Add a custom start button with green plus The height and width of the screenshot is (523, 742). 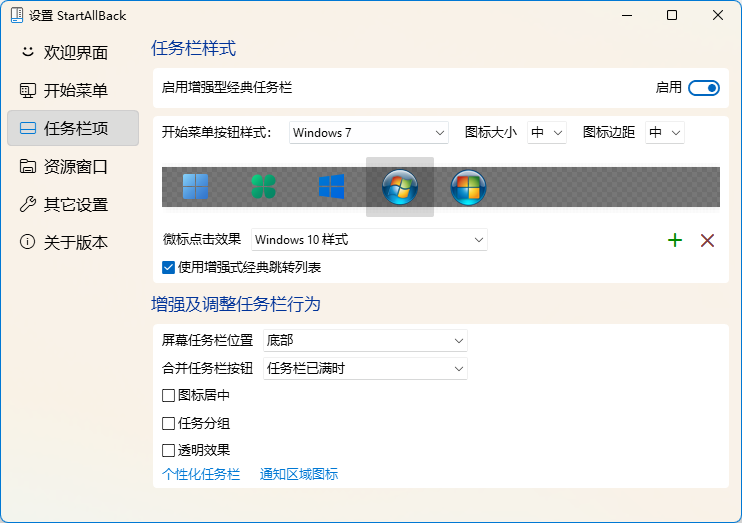(675, 240)
